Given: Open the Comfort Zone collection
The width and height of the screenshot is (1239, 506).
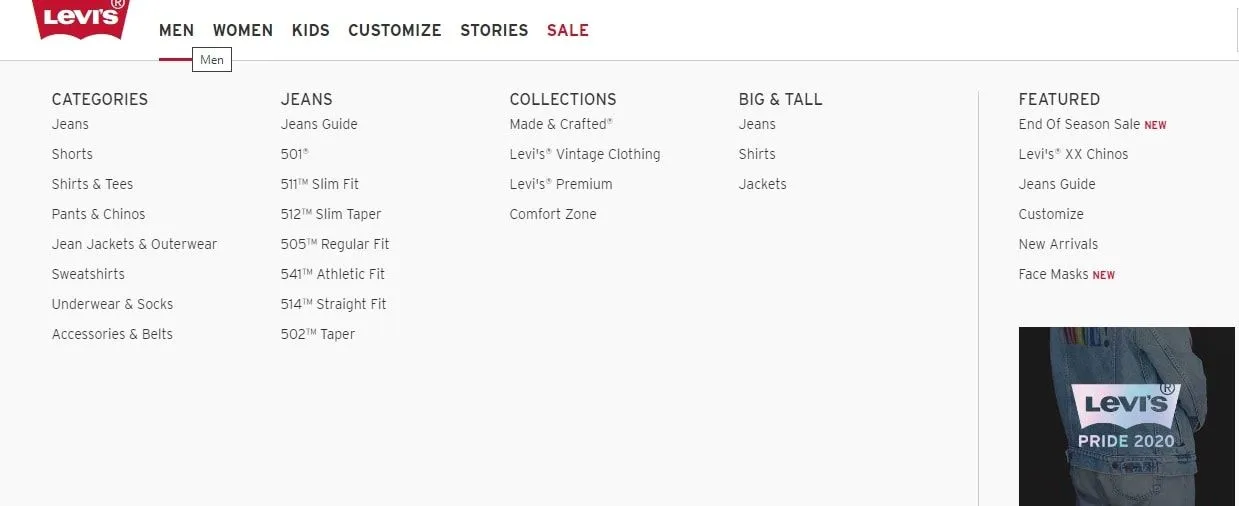Looking at the screenshot, I should pos(553,214).
